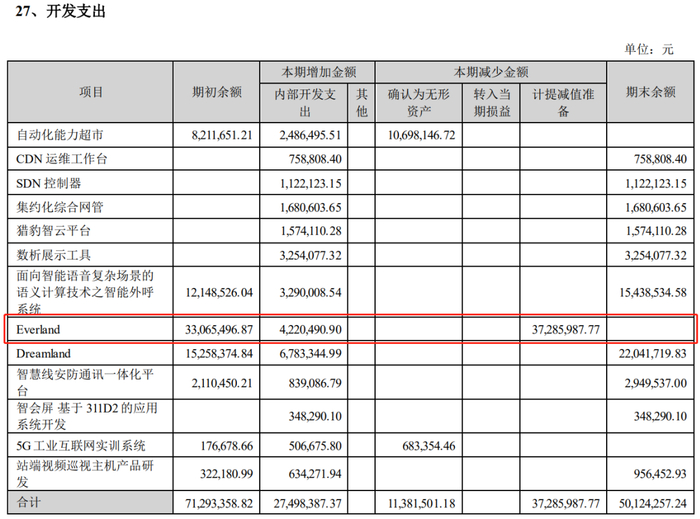Click the value 506,675.80

click(315, 446)
